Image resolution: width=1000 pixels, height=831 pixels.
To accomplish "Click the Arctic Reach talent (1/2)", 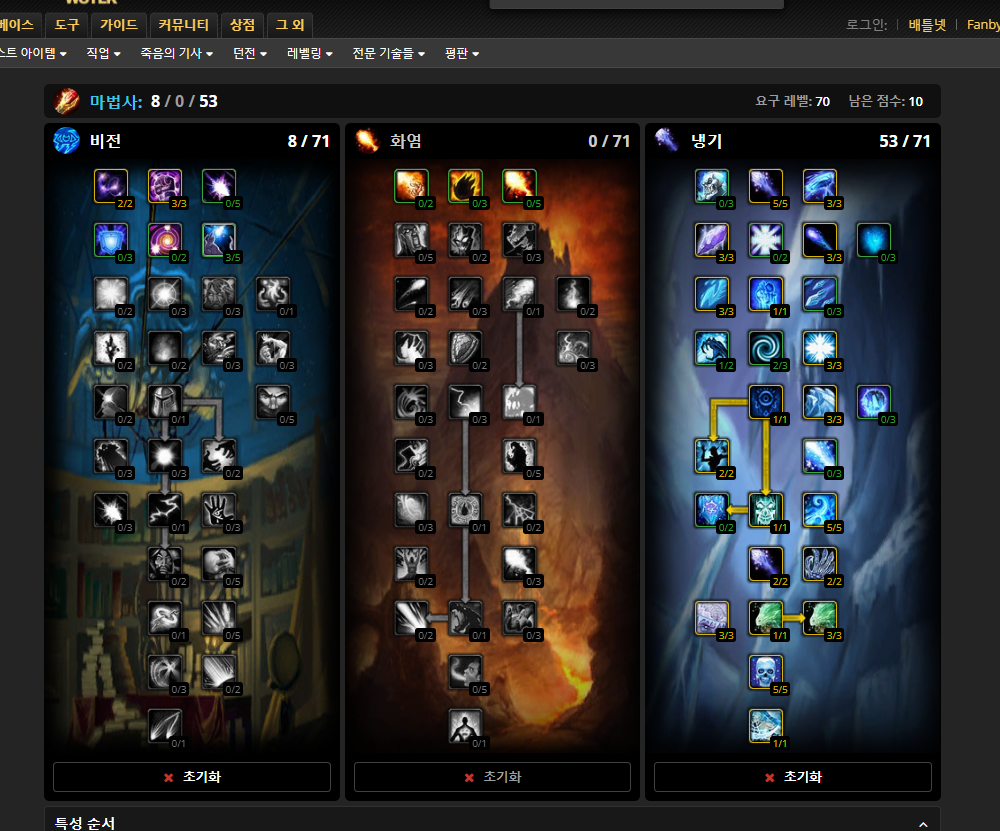I will click(x=712, y=348).
